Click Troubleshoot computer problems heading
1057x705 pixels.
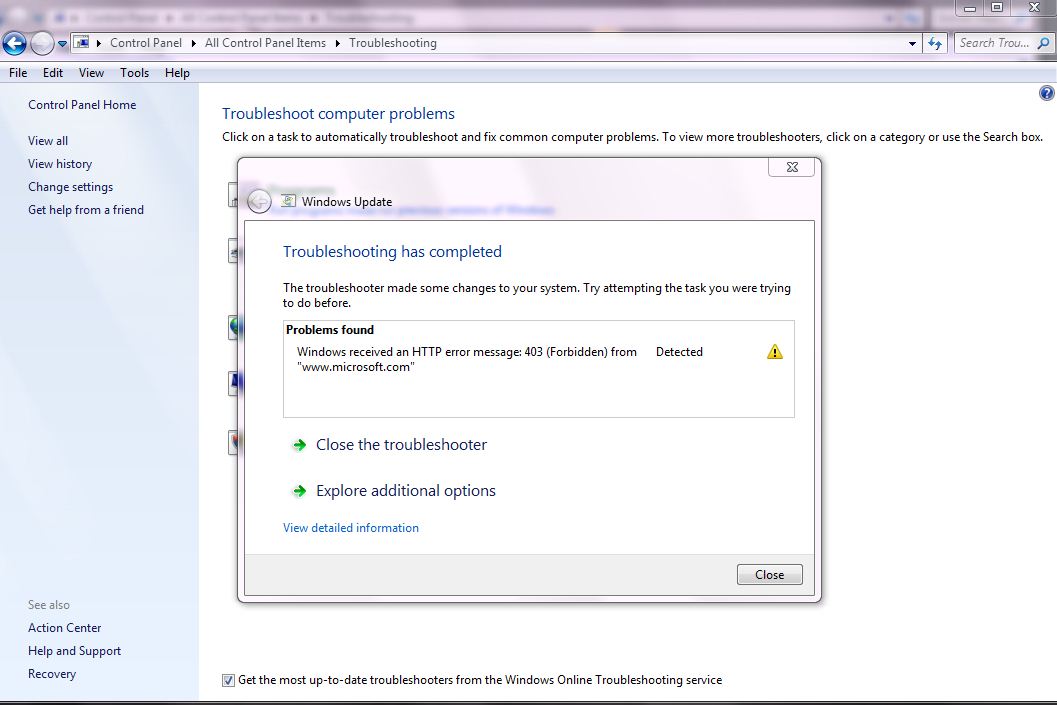point(338,114)
